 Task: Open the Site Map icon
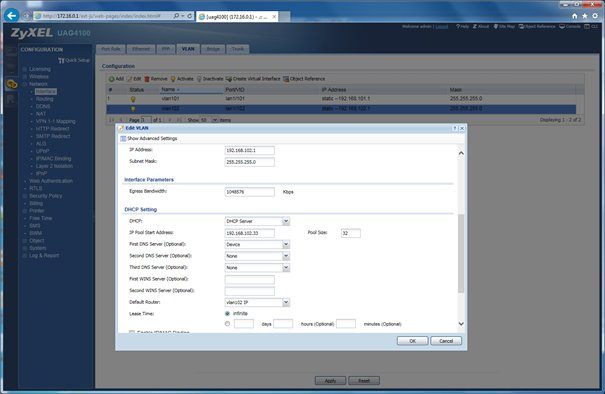pos(496,27)
